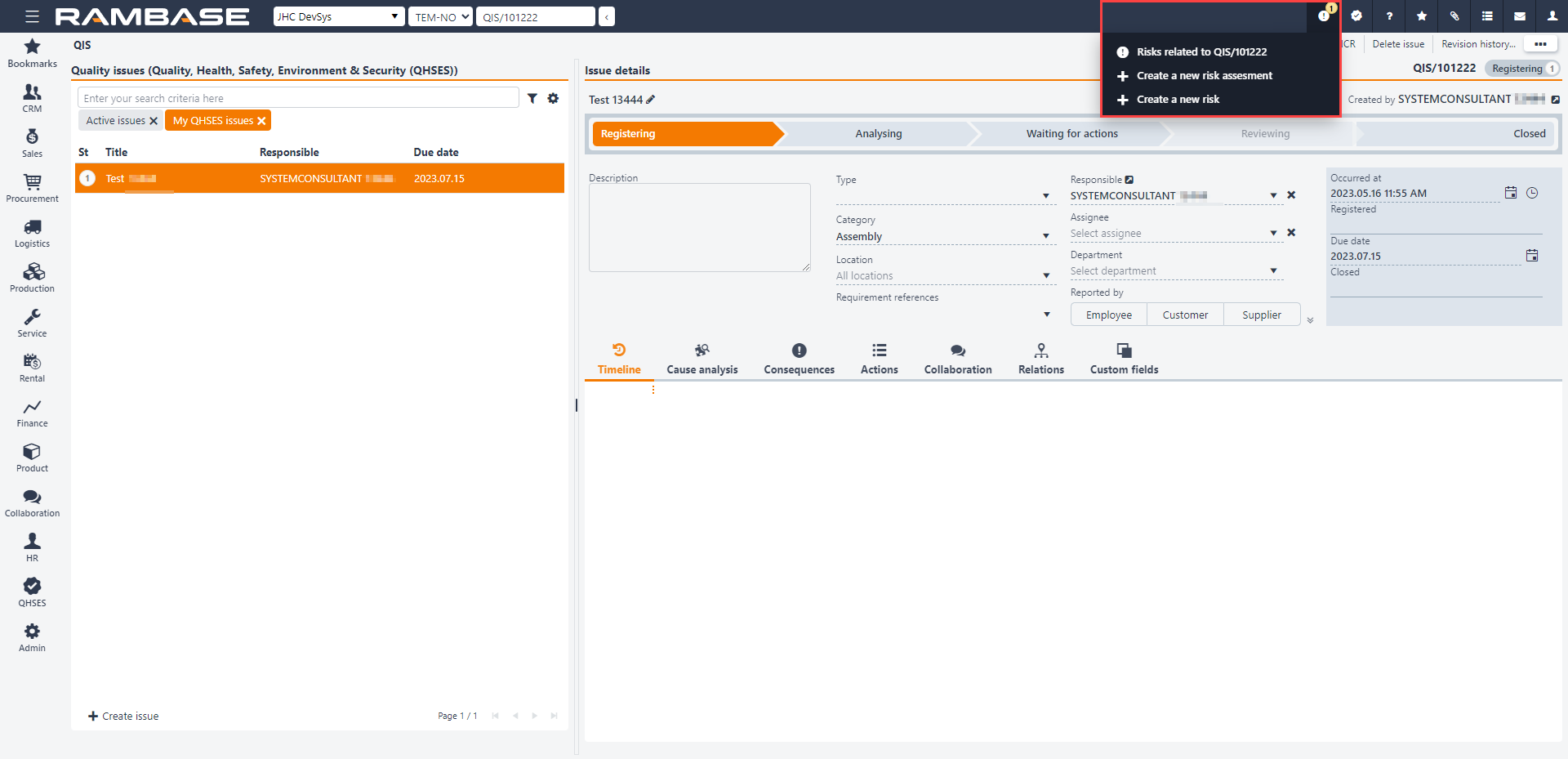This screenshot has width=1568, height=759.
Task: Select Employee as Reported by
Action: [1108, 315]
